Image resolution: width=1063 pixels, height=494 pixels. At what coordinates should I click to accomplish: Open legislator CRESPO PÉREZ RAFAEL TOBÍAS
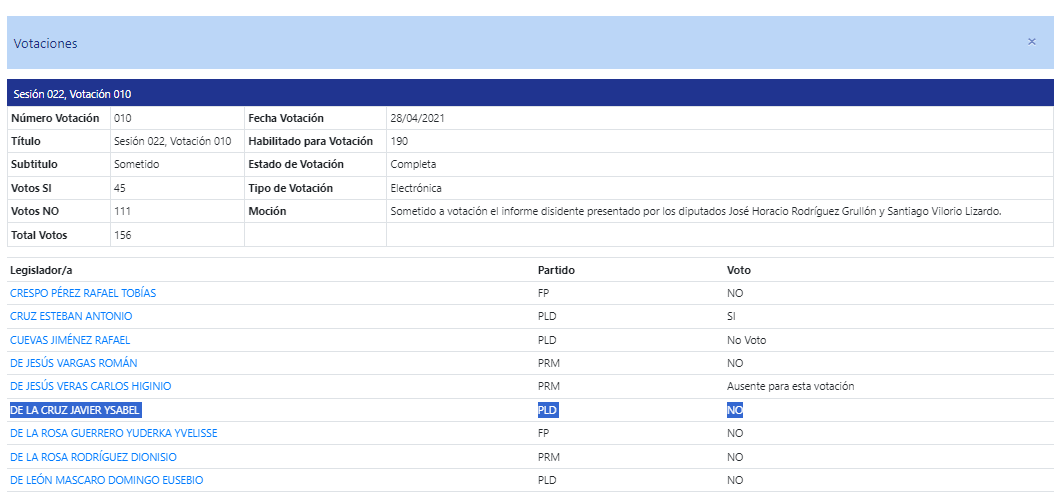click(x=83, y=293)
